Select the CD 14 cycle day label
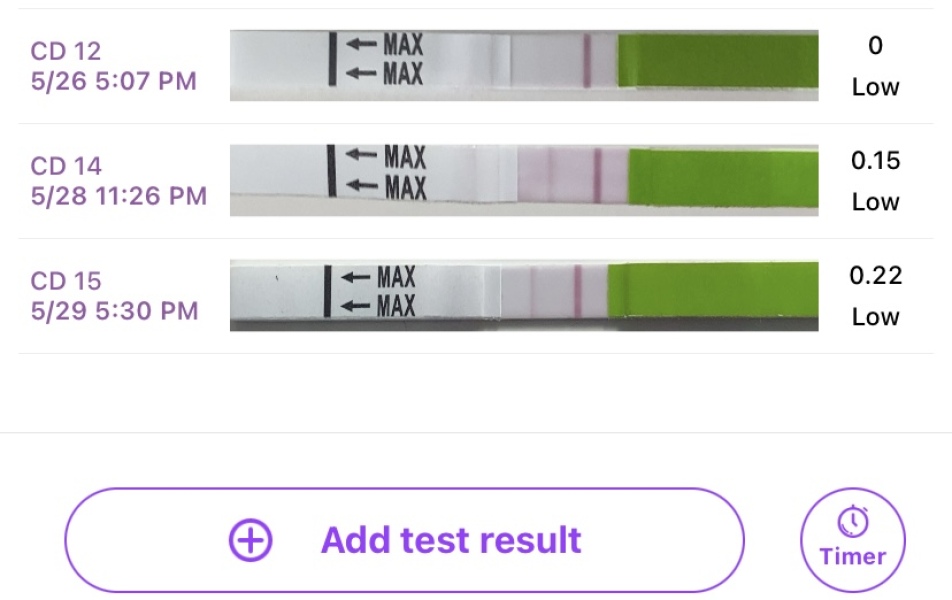 (x=66, y=165)
